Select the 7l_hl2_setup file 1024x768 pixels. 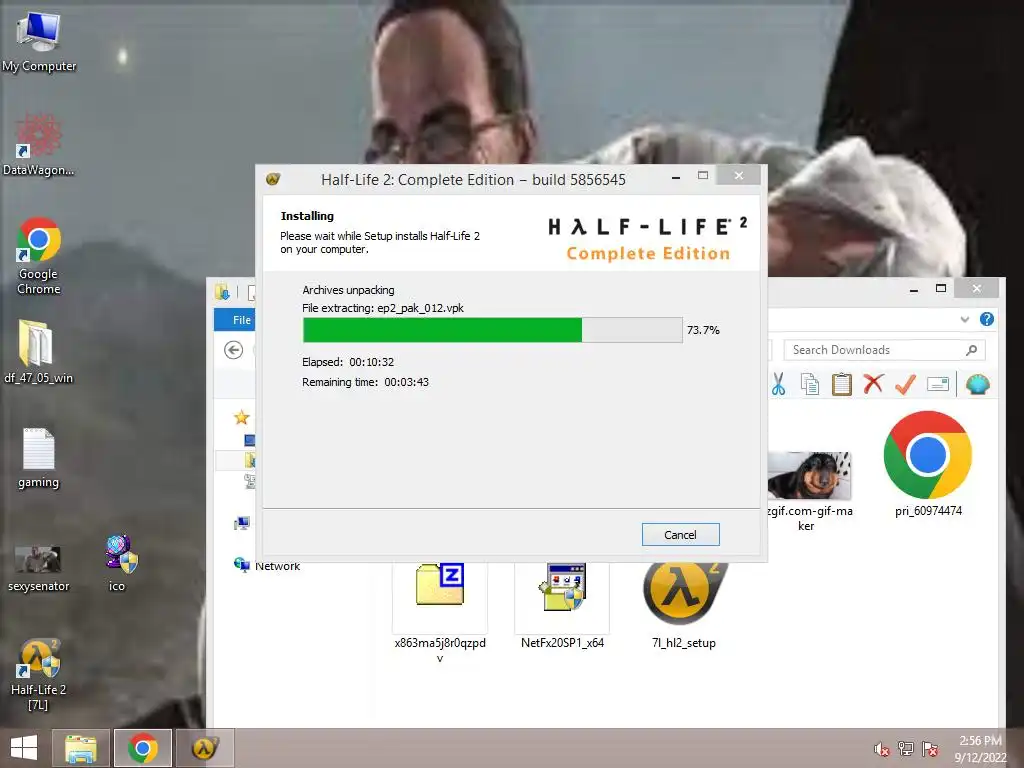(684, 605)
